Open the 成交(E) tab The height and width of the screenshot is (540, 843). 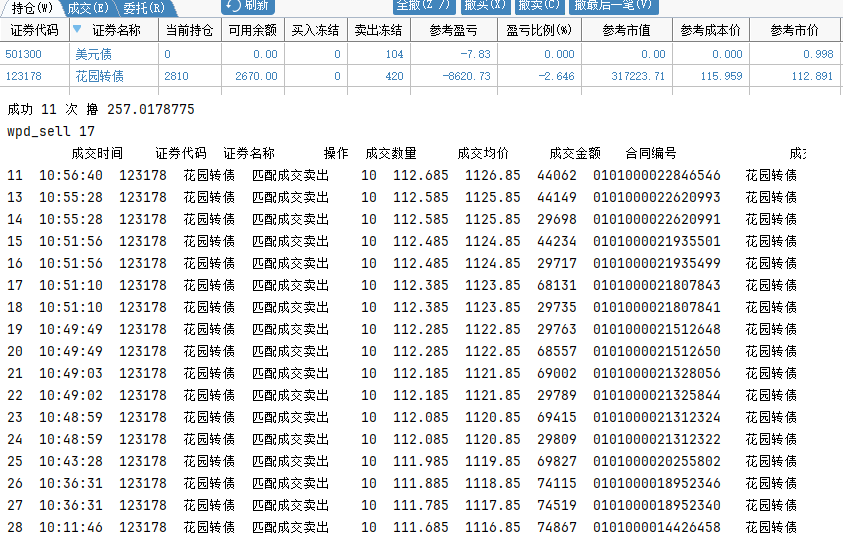pyautogui.click(x=89, y=7)
